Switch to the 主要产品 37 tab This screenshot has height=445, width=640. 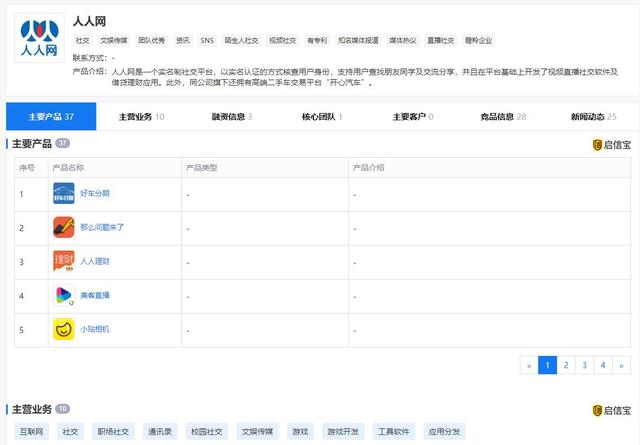[x=51, y=116]
